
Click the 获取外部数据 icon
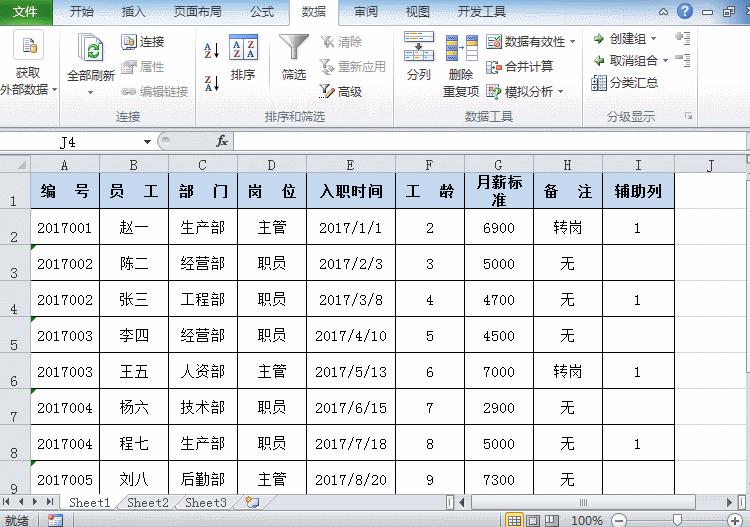(29, 45)
